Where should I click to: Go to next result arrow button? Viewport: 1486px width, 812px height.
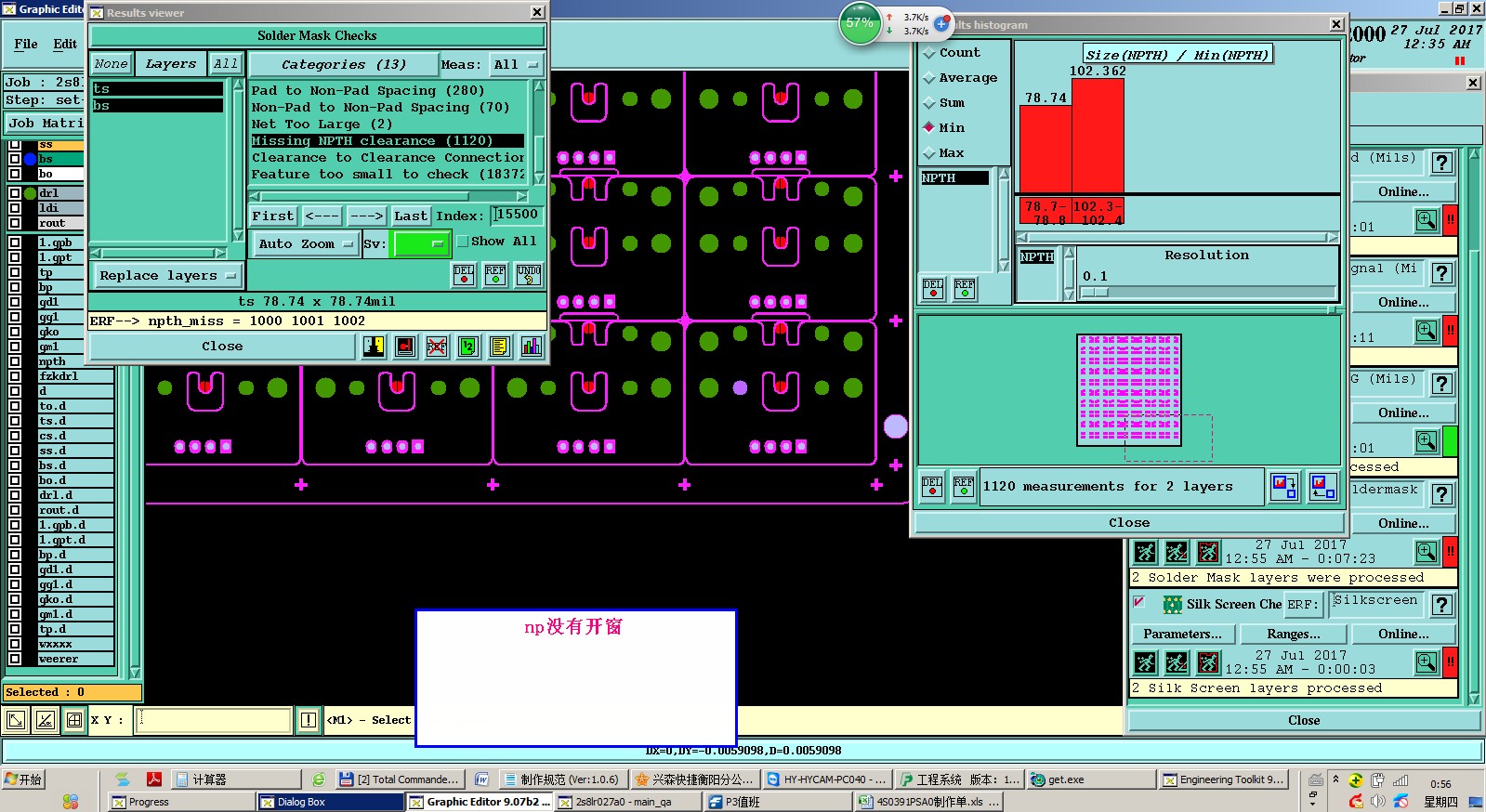pos(367,216)
